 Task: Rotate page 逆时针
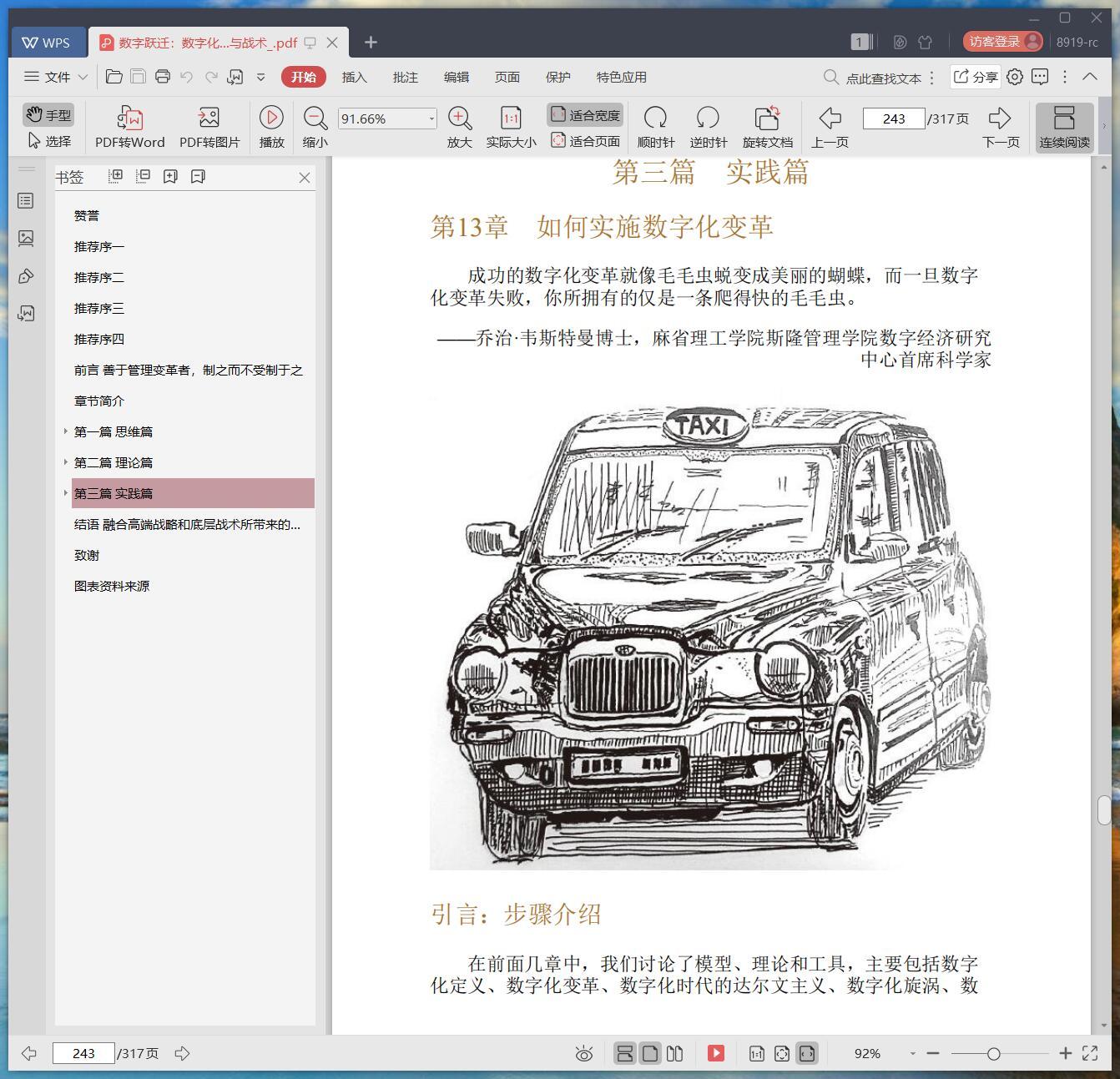pyautogui.click(x=708, y=127)
